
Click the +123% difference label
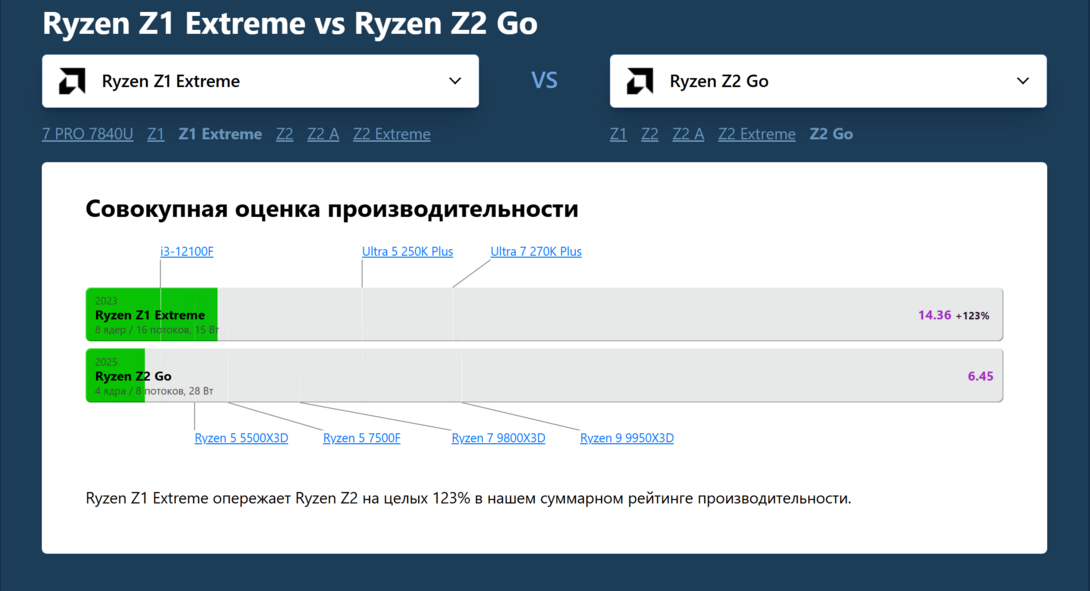(x=972, y=316)
